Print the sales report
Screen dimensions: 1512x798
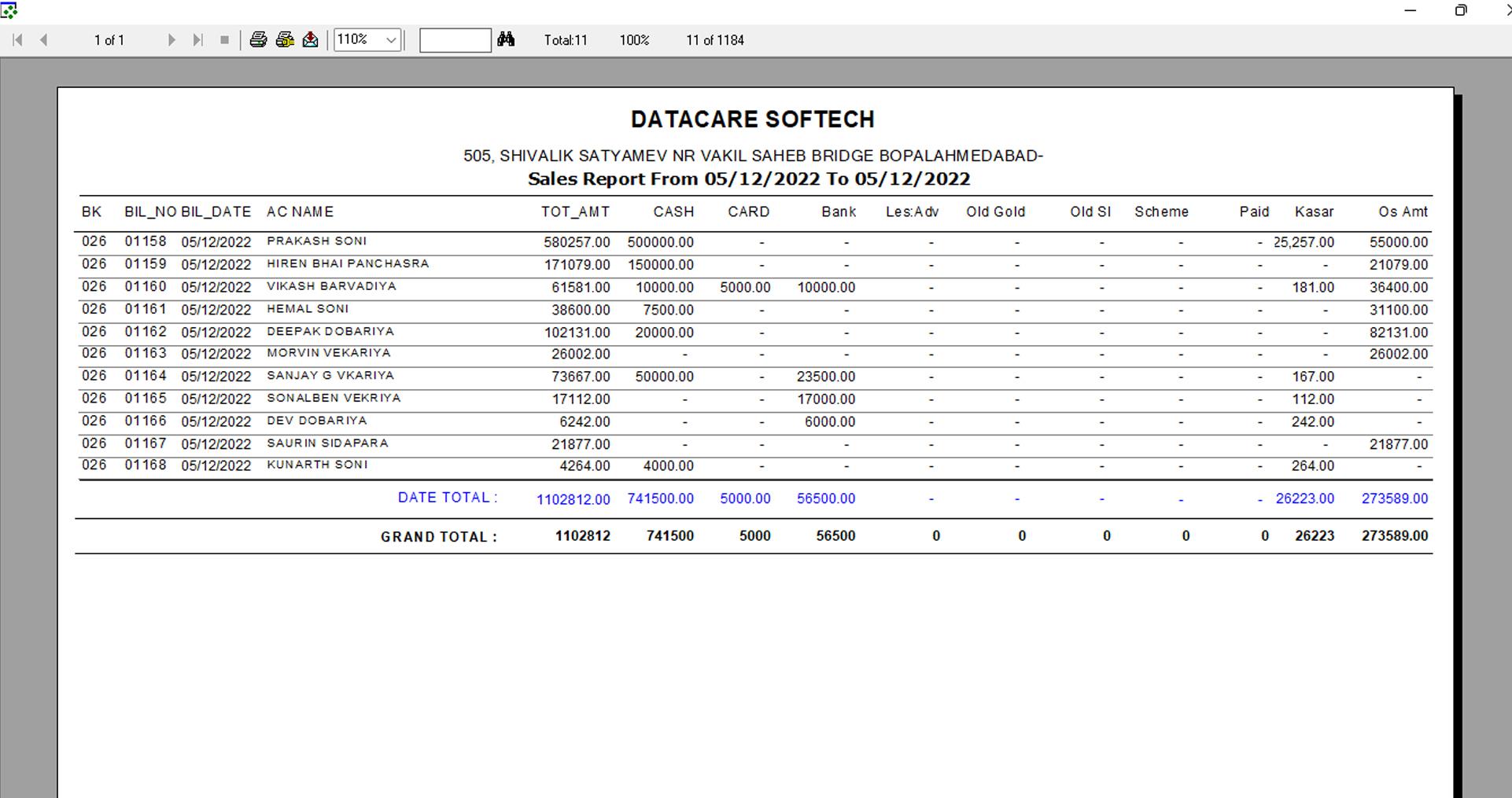[x=258, y=40]
